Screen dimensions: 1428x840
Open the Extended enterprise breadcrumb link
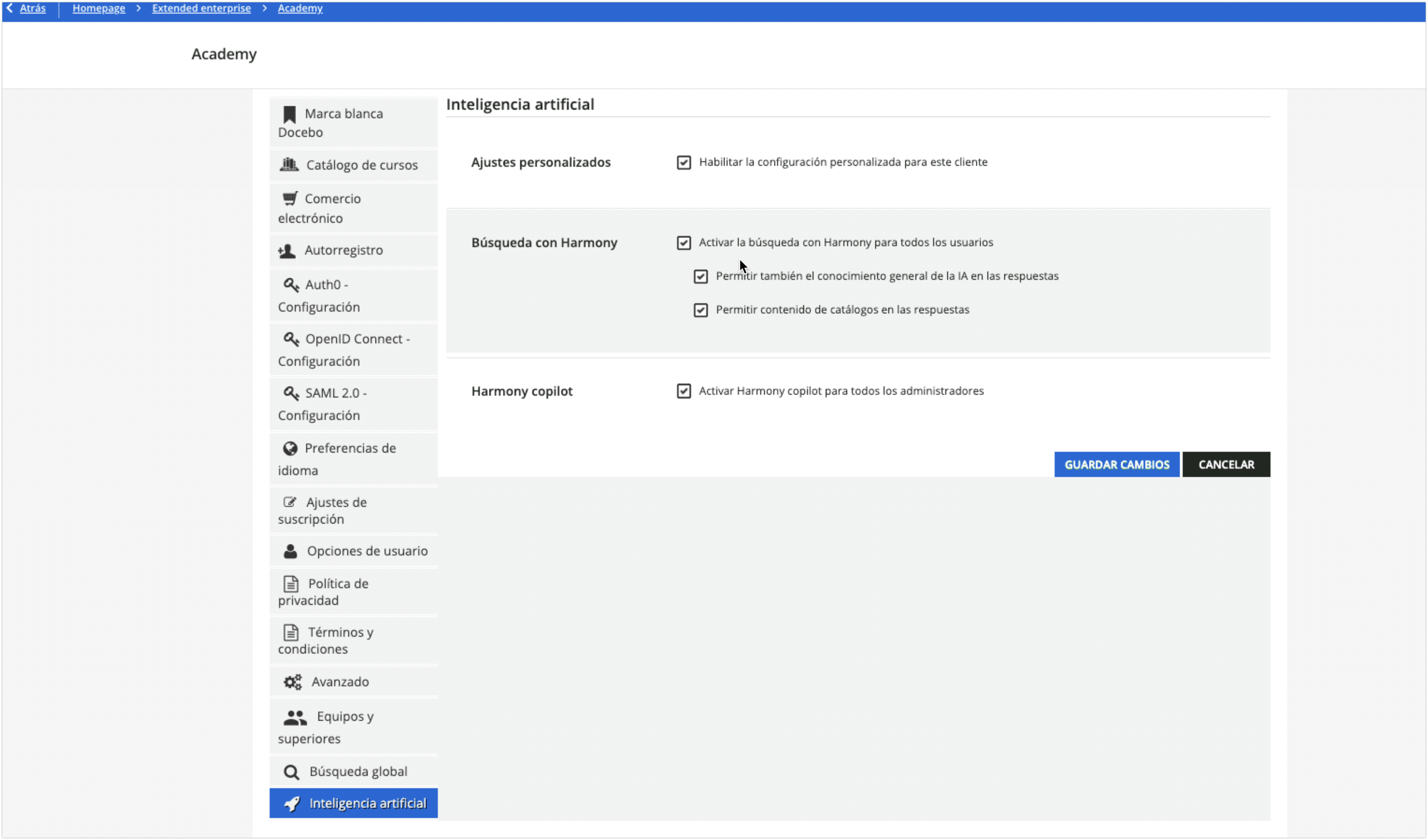coord(201,8)
